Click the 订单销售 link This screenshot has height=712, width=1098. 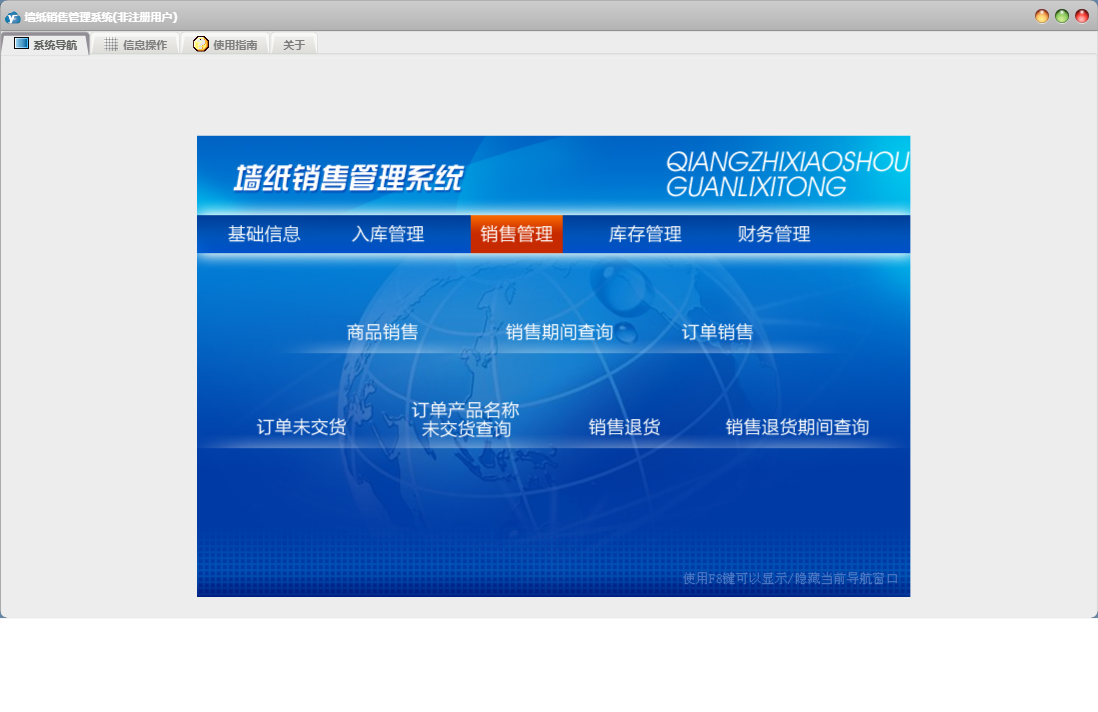coord(717,332)
